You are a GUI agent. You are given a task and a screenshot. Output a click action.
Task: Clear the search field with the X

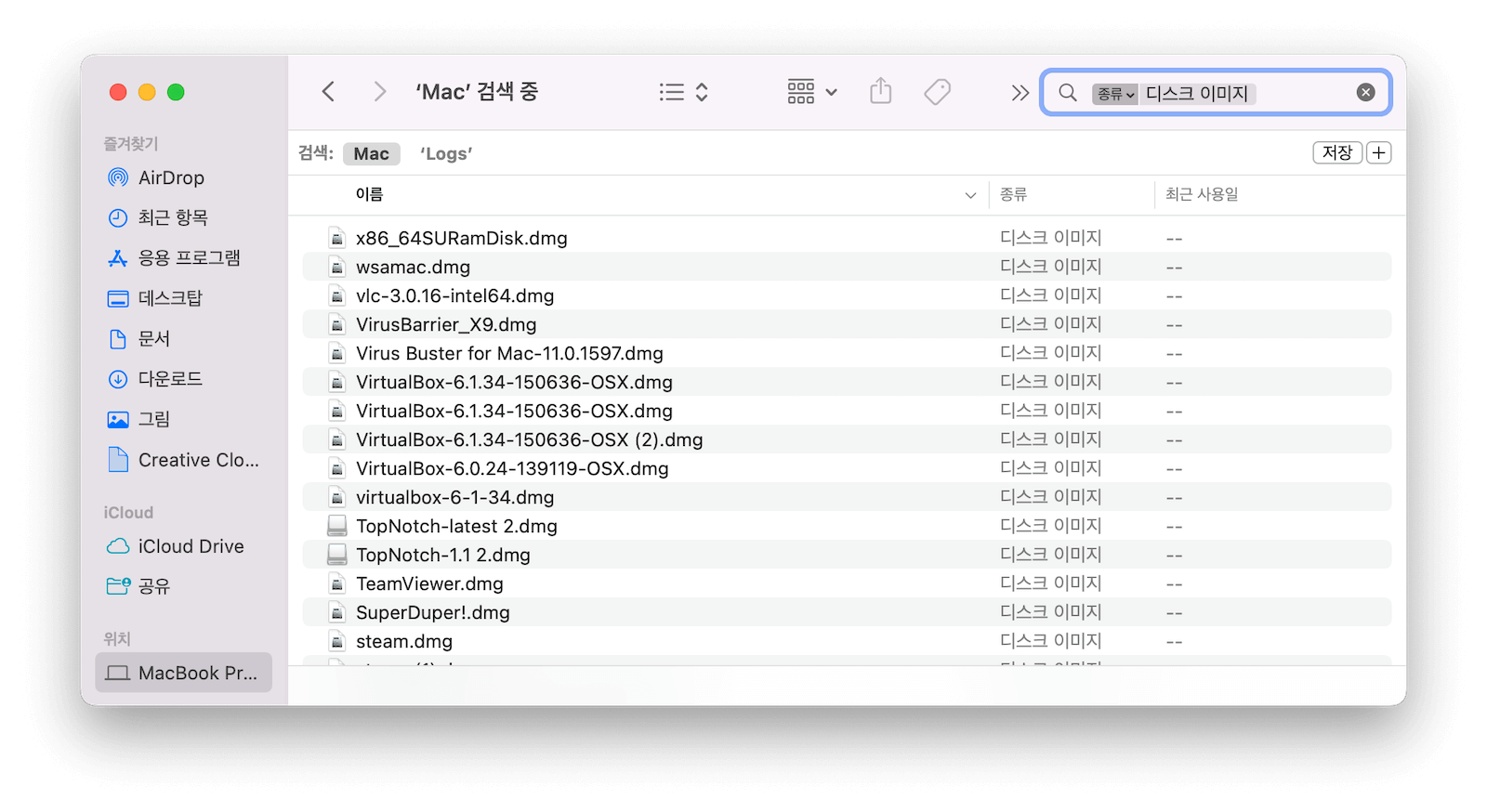click(x=1365, y=92)
